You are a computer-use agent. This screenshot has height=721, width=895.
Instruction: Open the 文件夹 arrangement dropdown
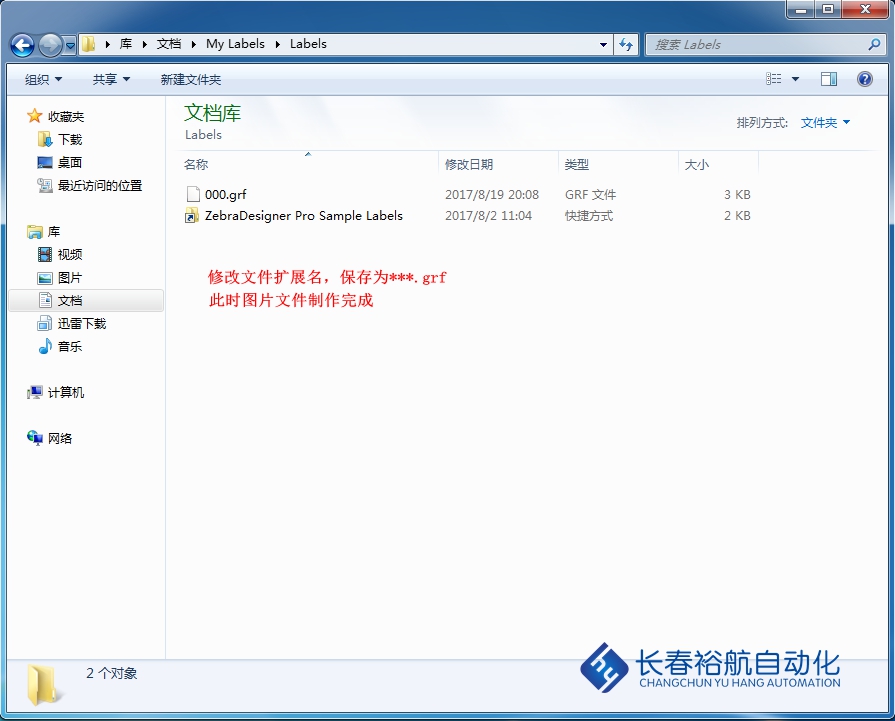pyautogui.click(x=825, y=122)
